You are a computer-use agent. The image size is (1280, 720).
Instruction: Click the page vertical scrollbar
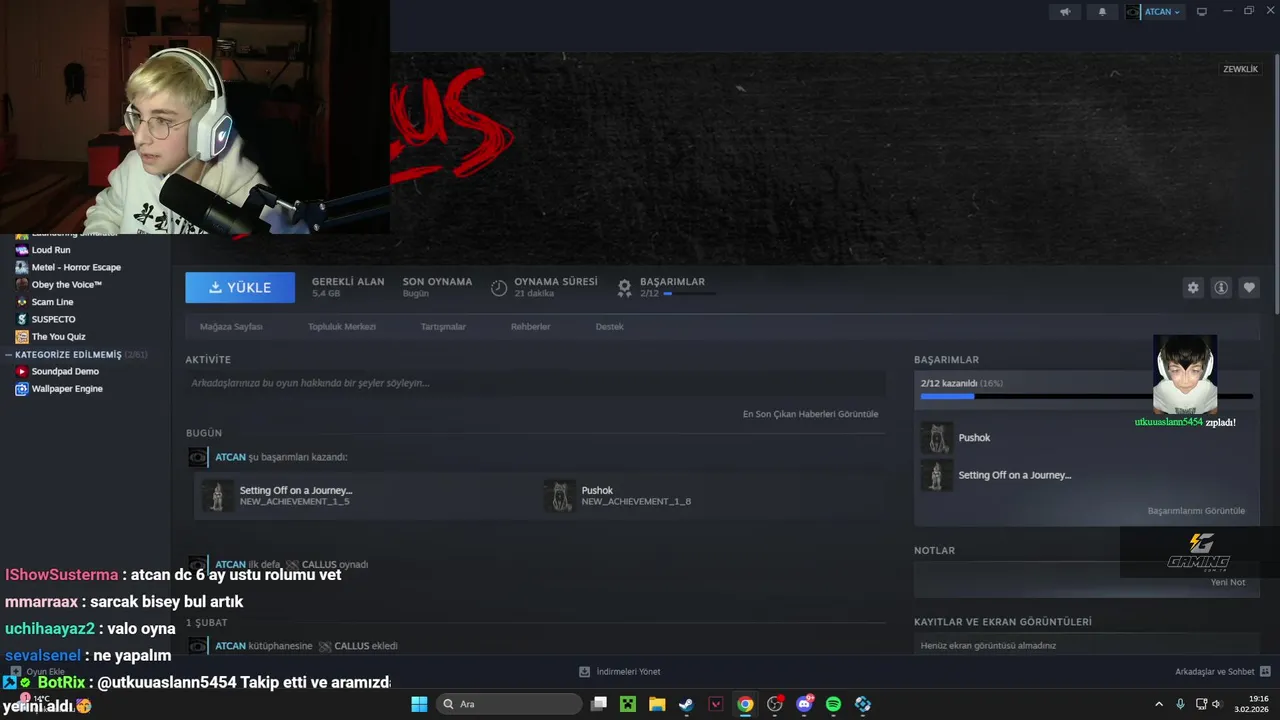(1276, 185)
